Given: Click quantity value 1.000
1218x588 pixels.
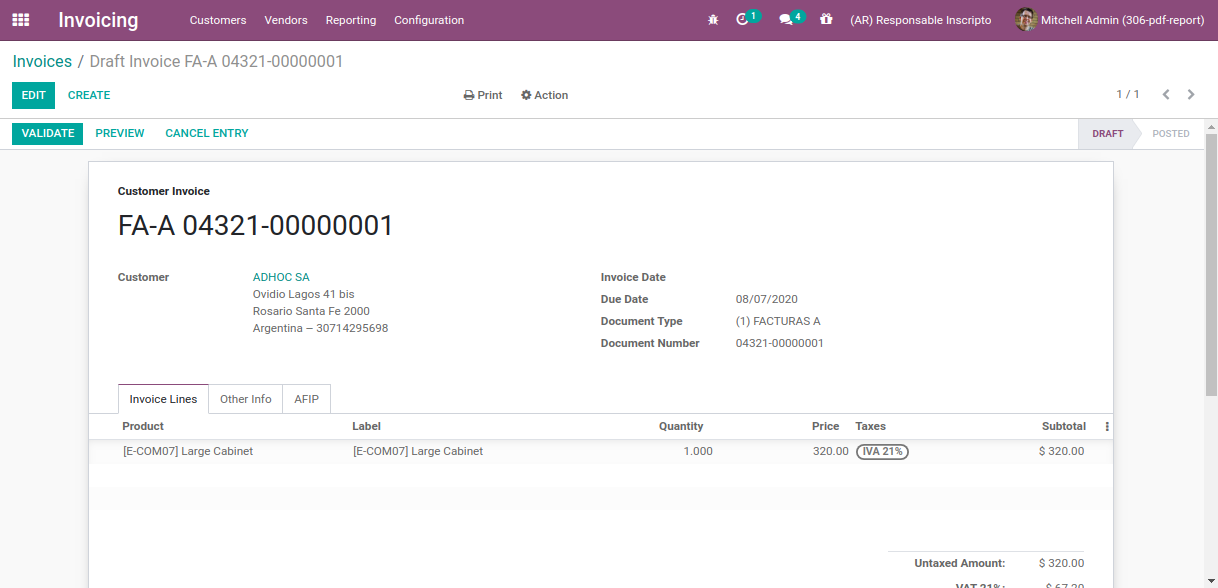Looking at the screenshot, I should point(698,452).
